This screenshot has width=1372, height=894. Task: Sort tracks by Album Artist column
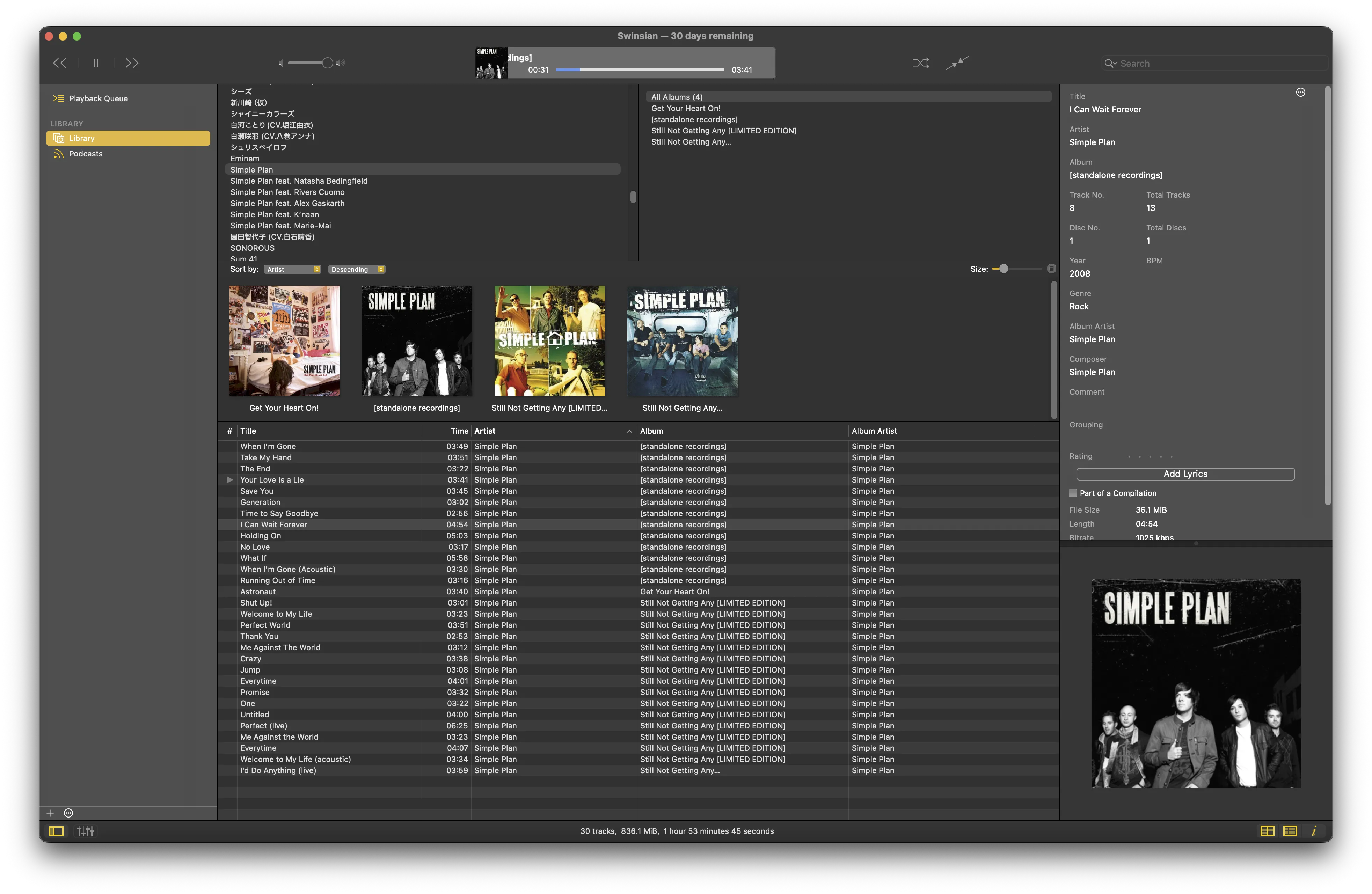pyautogui.click(x=942, y=431)
